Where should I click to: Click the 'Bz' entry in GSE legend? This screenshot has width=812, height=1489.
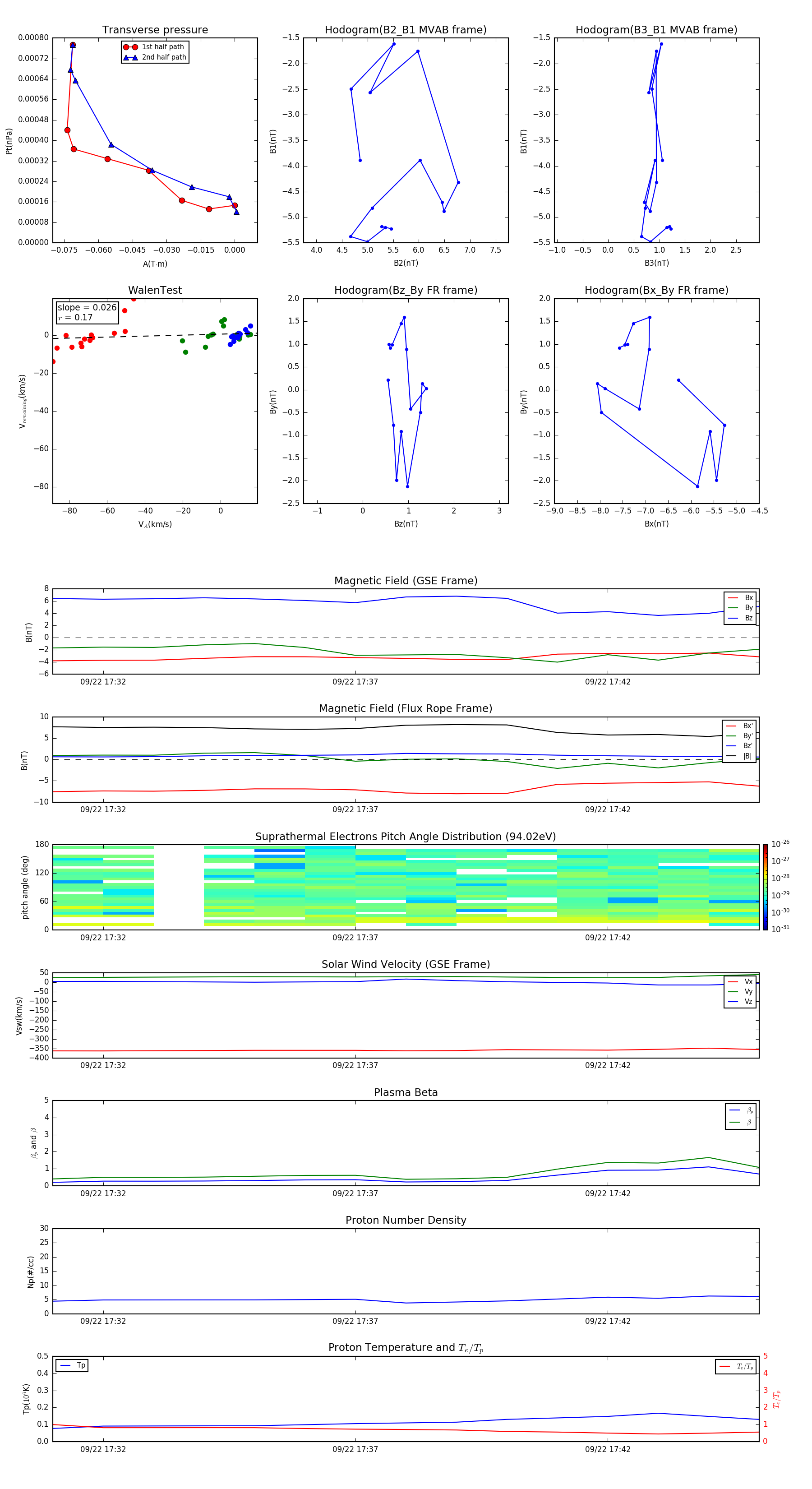[x=740, y=618]
